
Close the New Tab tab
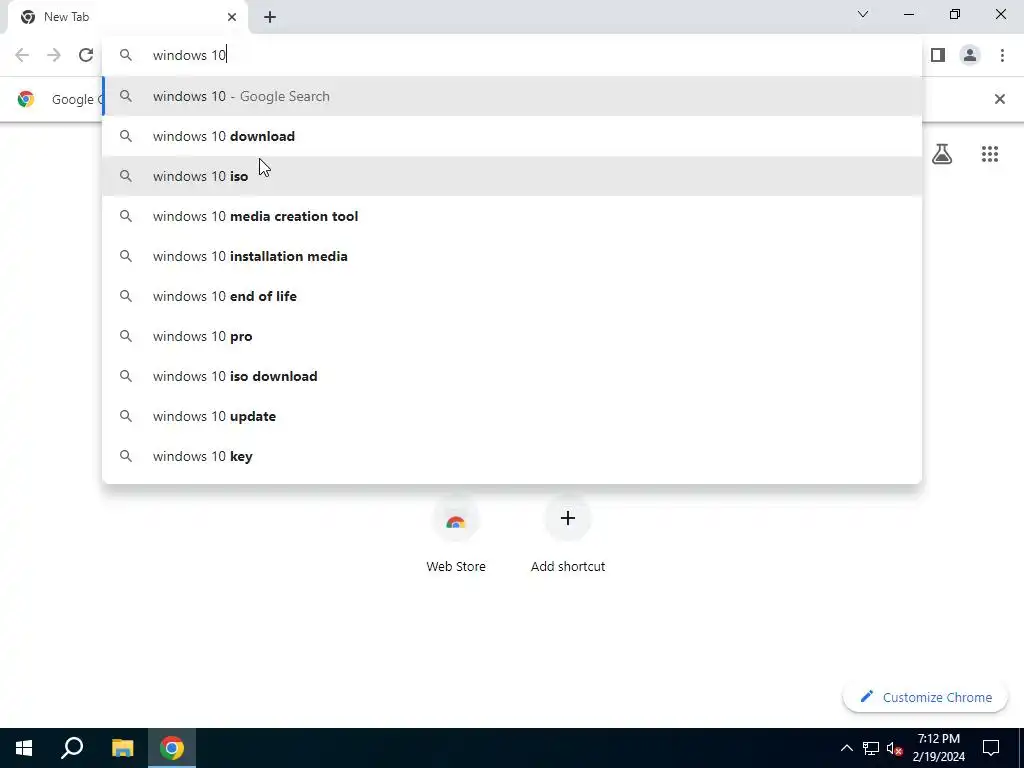click(x=232, y=17)
